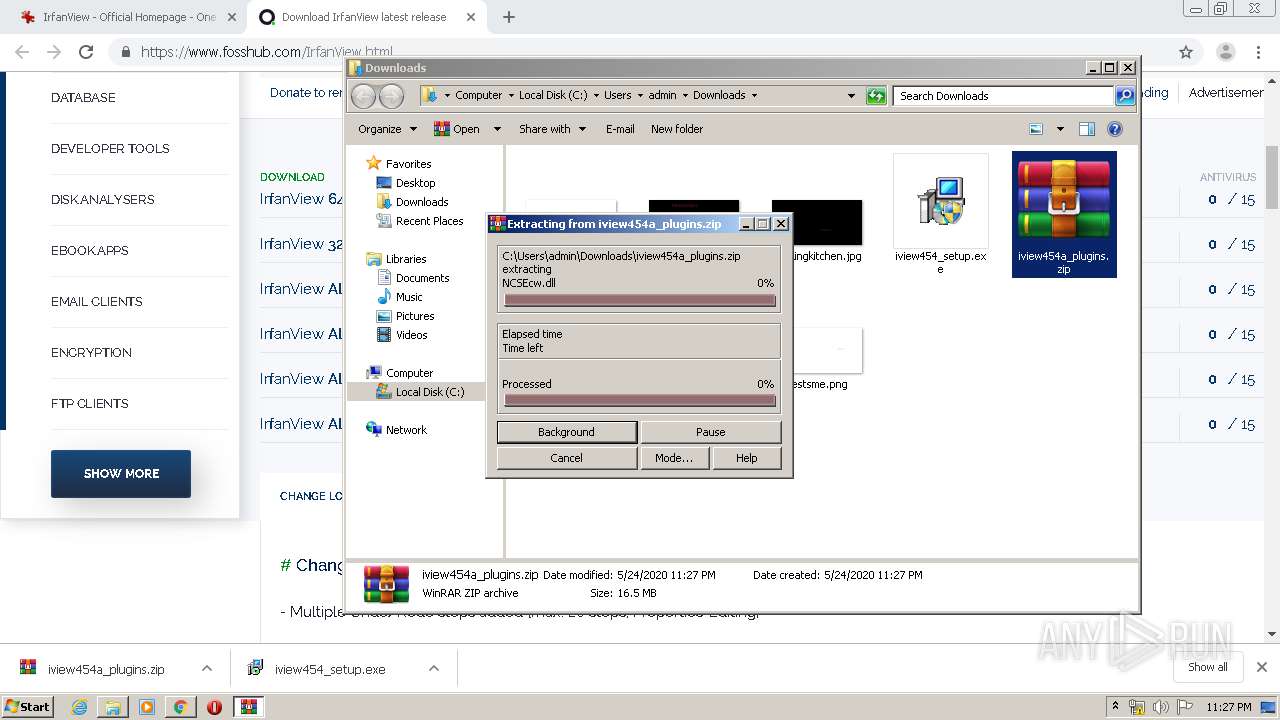Click Pause in extraction dialog
This screenshot has width=1280, height=720.
pos(710,432)
